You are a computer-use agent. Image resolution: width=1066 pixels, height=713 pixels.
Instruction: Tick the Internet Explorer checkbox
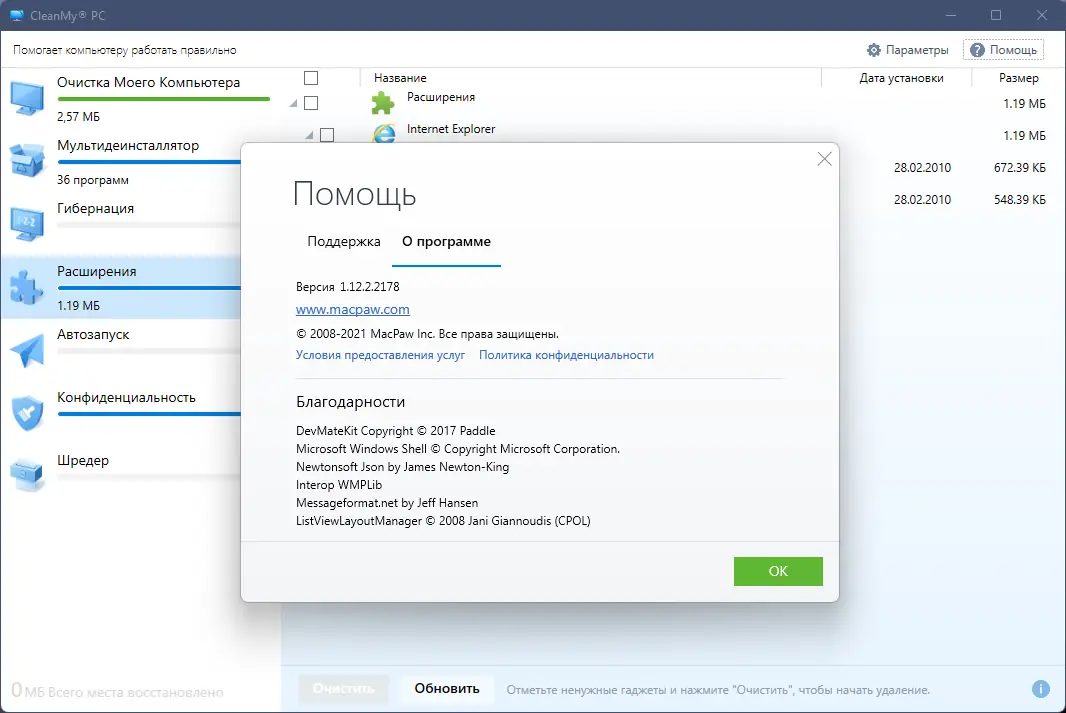pyautogui.click(x=326, y=135)
